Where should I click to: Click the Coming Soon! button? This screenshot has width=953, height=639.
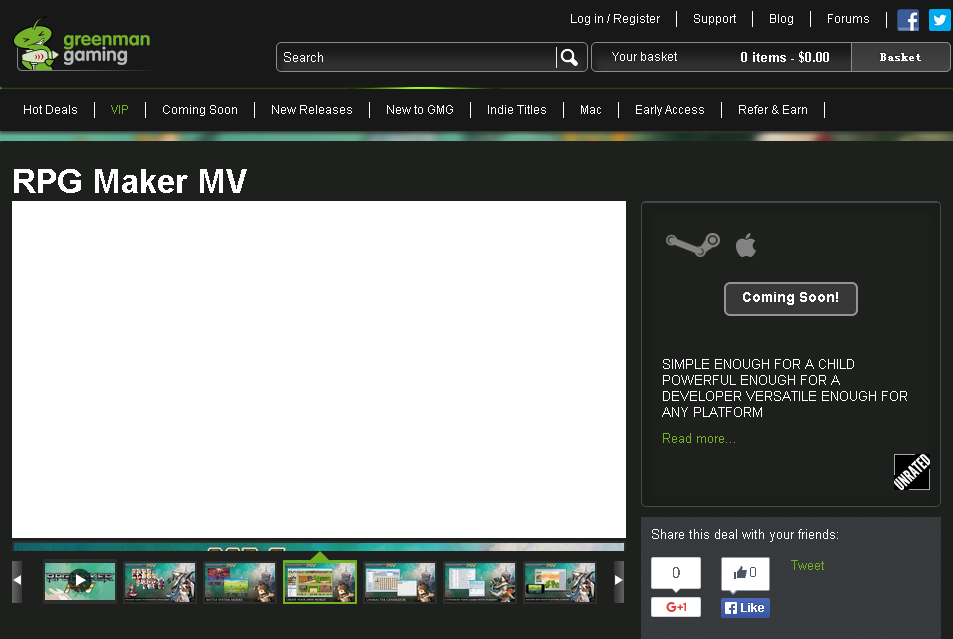click(x=791, y=299)
